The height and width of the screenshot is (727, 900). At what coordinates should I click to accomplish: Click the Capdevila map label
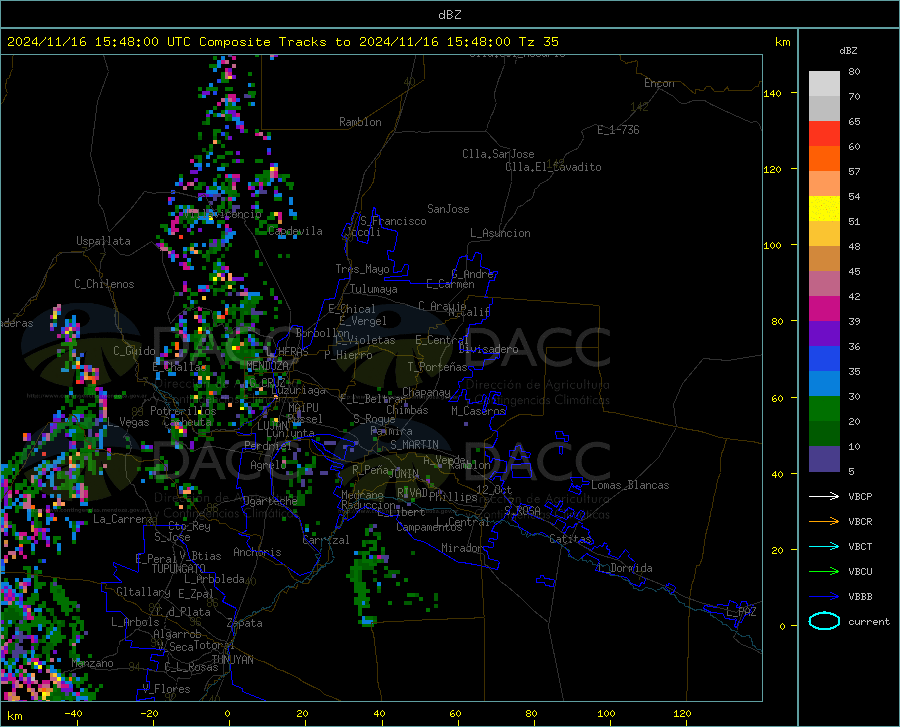click(295, 231)
